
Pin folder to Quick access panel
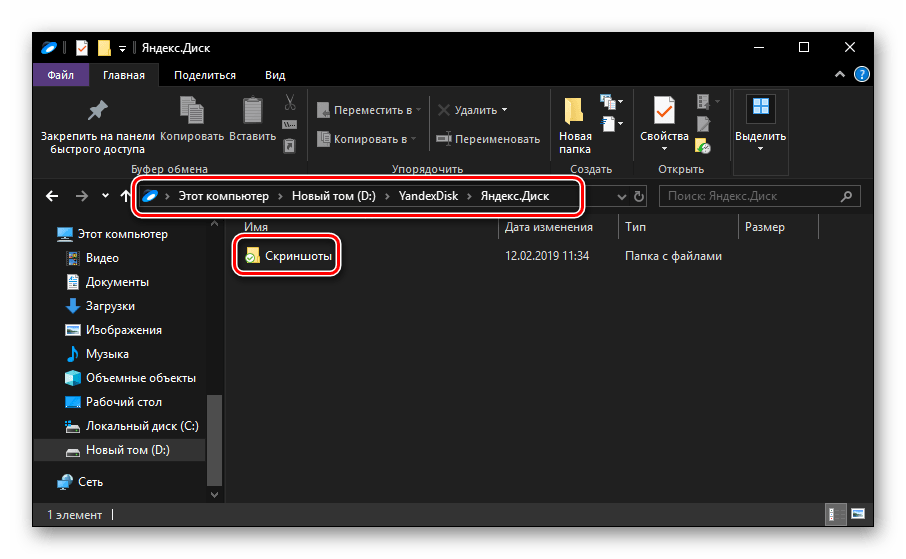(x=97, y=125)
